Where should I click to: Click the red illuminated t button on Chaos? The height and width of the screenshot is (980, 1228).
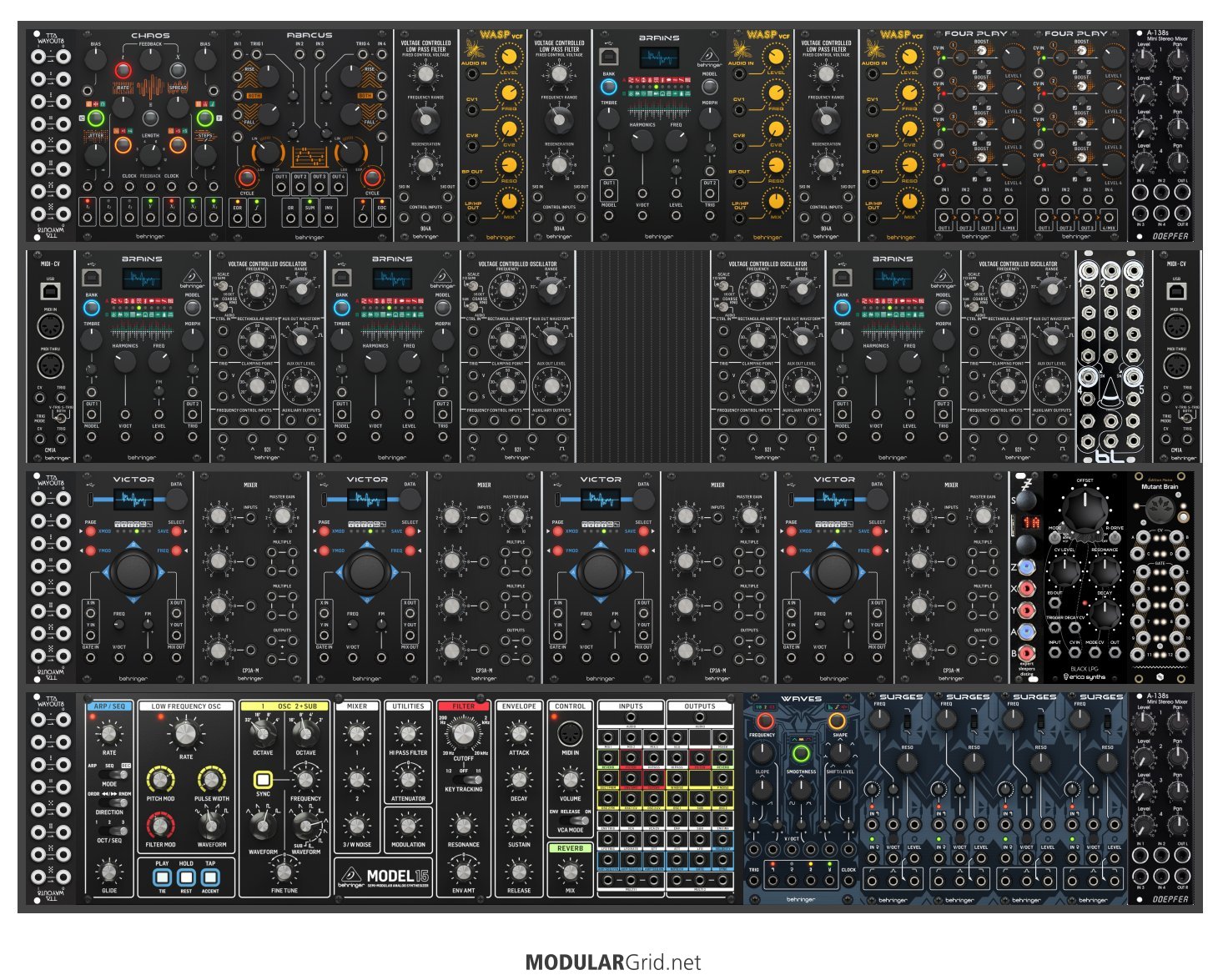[x=123, y=70]
